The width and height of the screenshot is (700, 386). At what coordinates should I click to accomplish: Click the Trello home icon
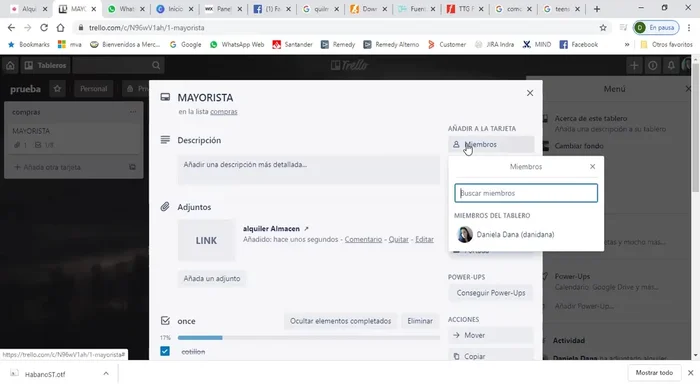[x=10, y=66]
